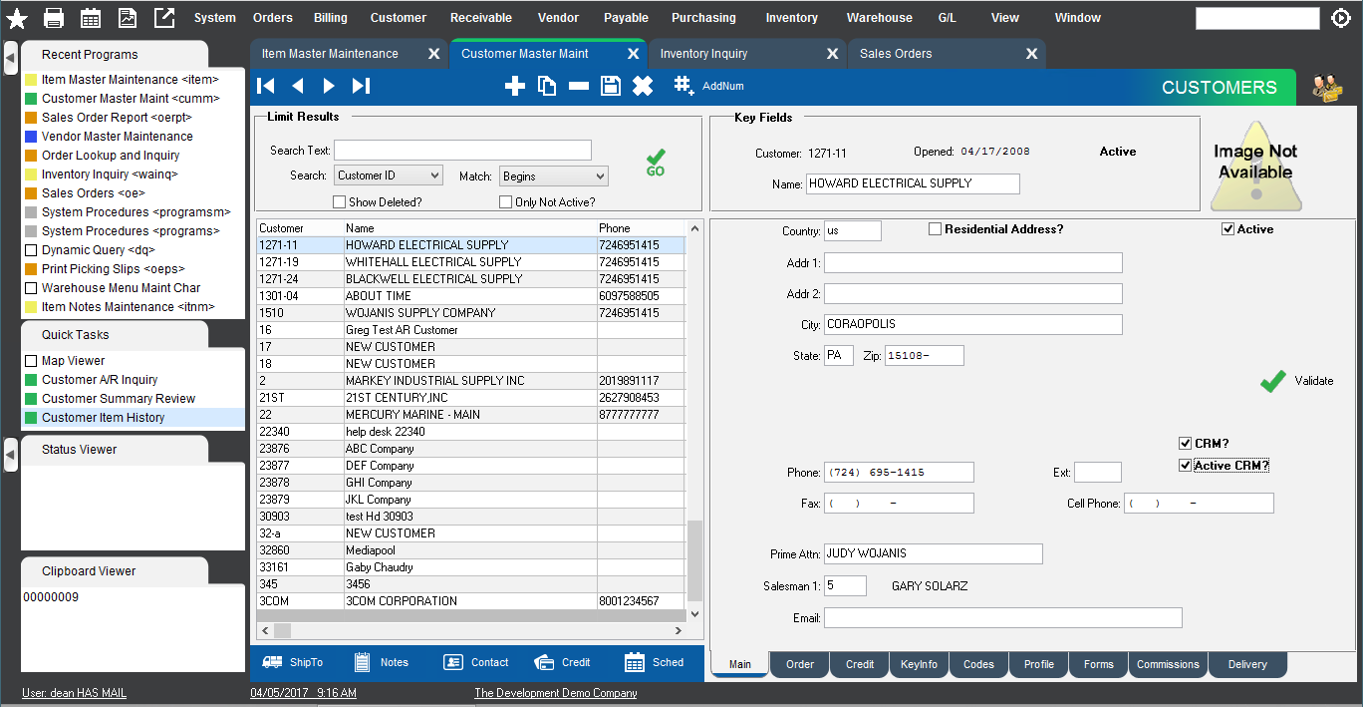Screen dimensions: 1363x707
Task: Click the copy record icon
Action: 547,86
